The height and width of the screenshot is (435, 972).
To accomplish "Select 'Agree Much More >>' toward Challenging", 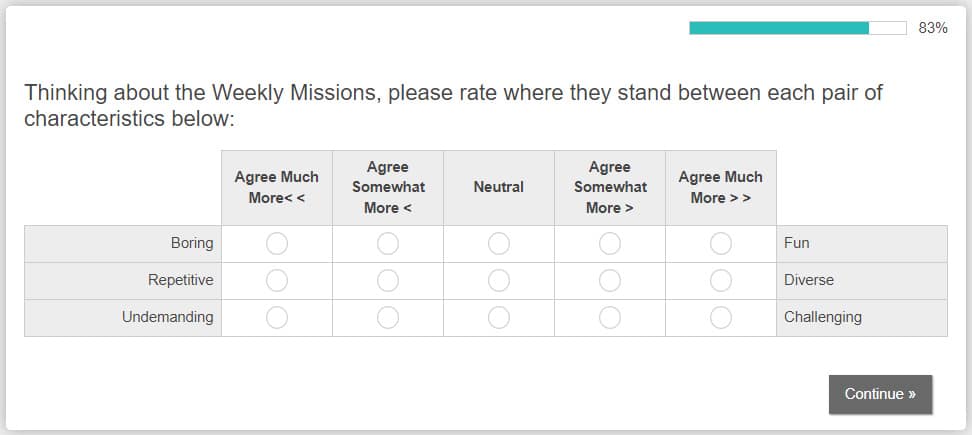I will pyautogui.click(x=721, y=318).
